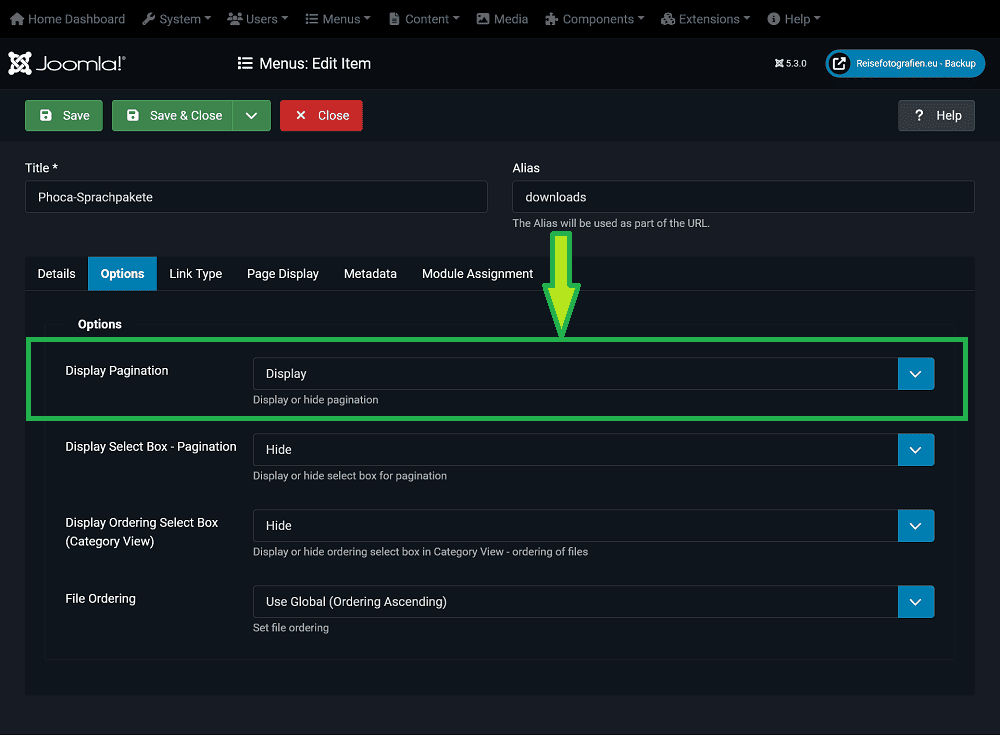Click the Media image icon
Image resolution: width=1000 pixels, height=735 pixels.
483,19
